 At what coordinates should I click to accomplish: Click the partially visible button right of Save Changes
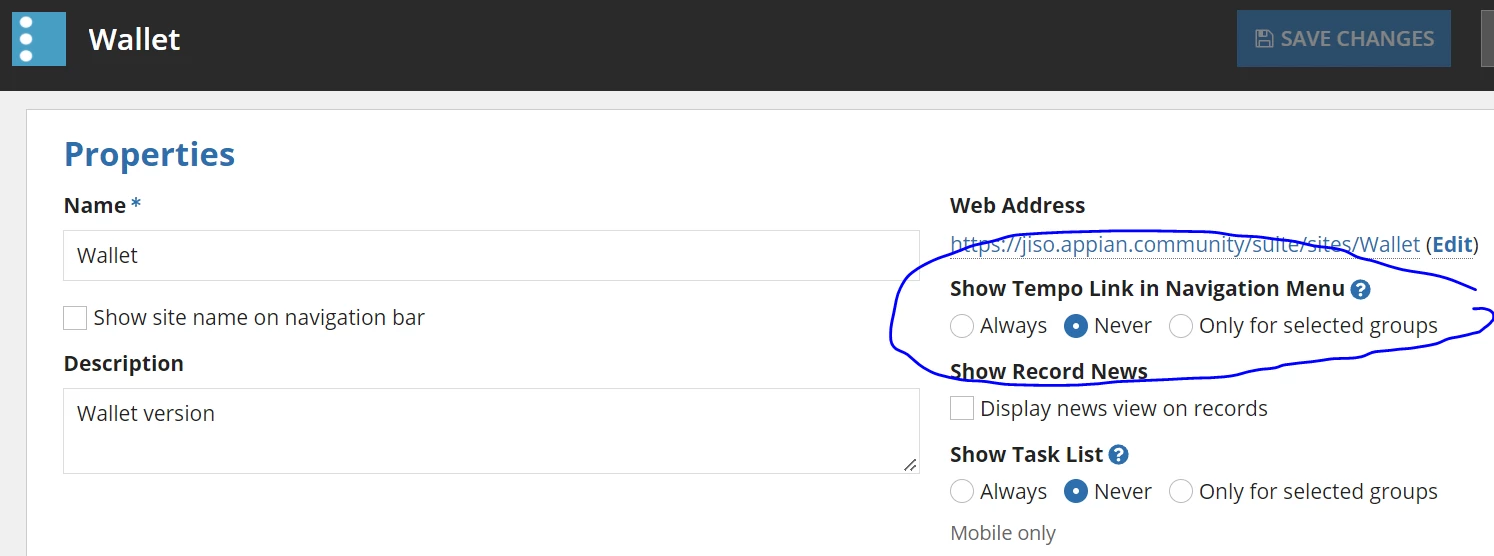[x=1487, y=39]
